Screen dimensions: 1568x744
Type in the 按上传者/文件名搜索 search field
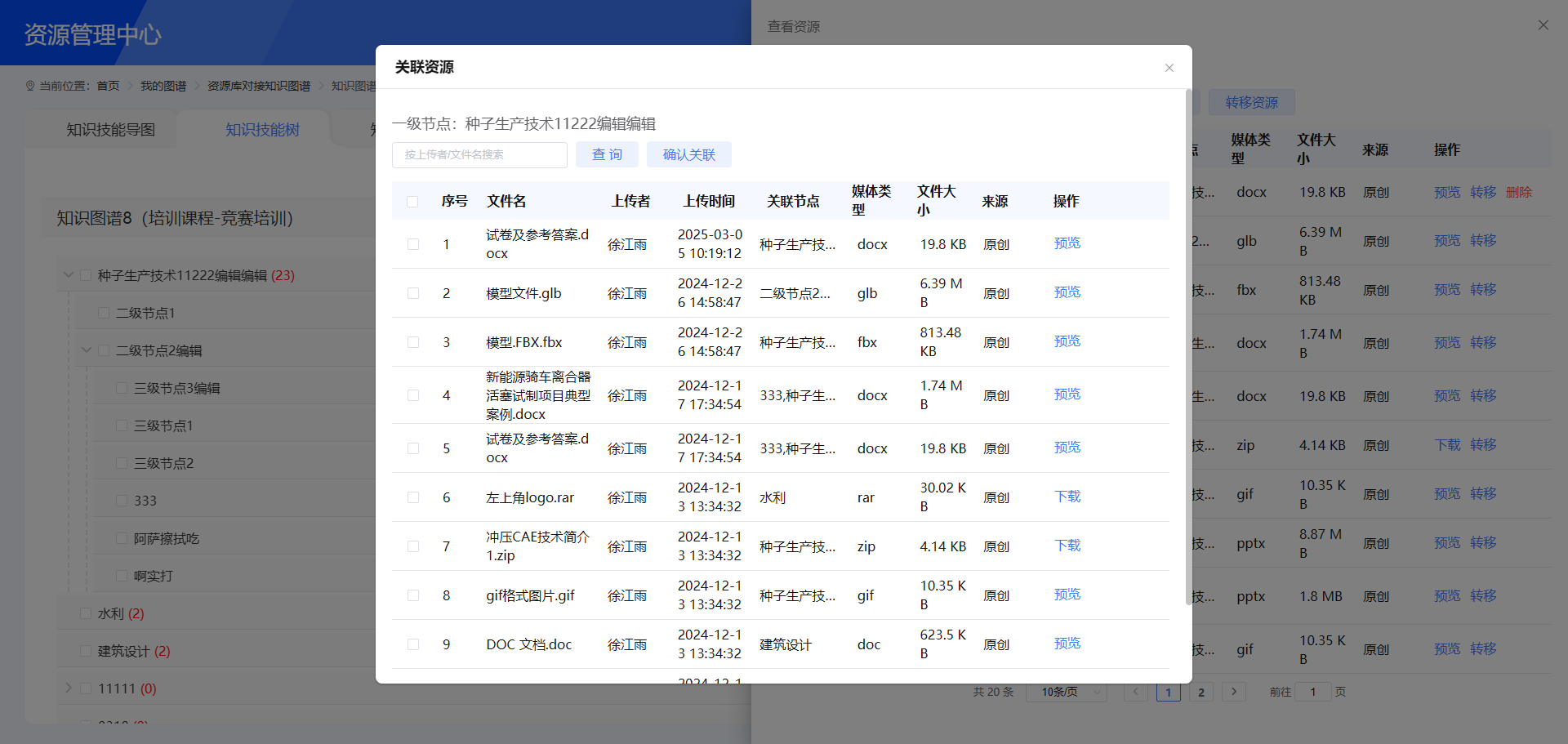click(479, 154)
